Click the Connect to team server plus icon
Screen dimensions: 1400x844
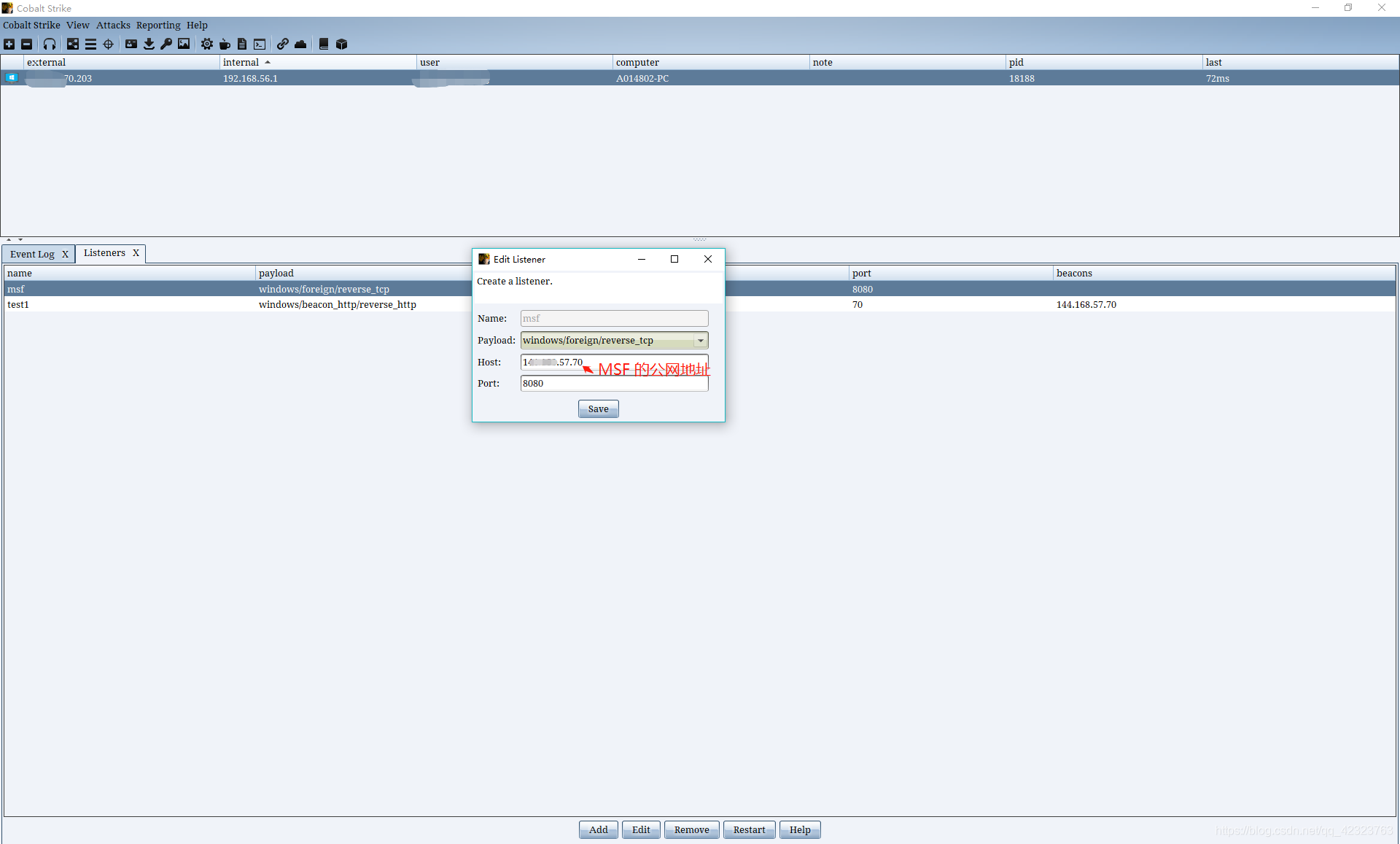point(9,44)
